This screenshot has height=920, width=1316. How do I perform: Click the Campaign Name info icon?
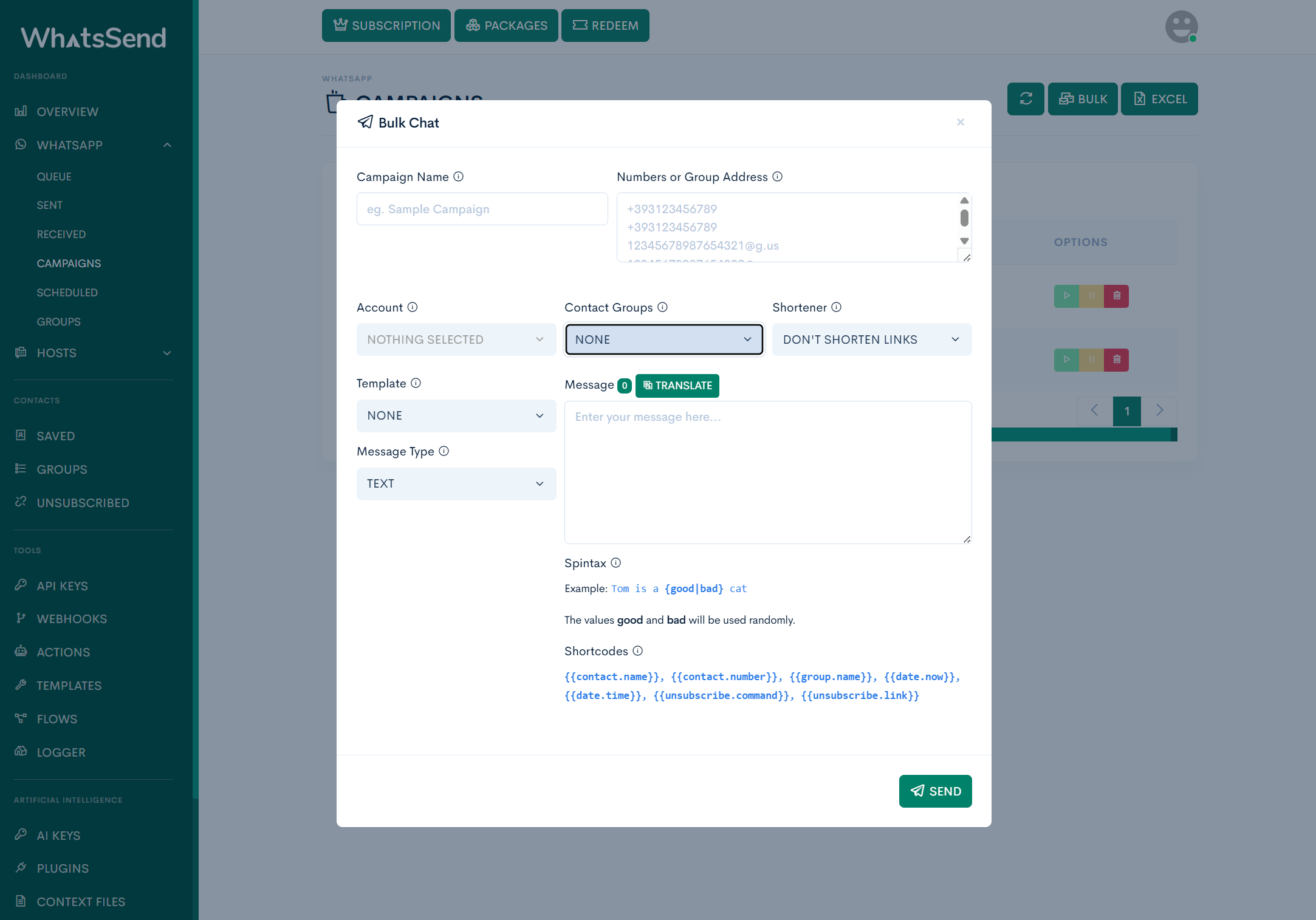click(459, 177)
